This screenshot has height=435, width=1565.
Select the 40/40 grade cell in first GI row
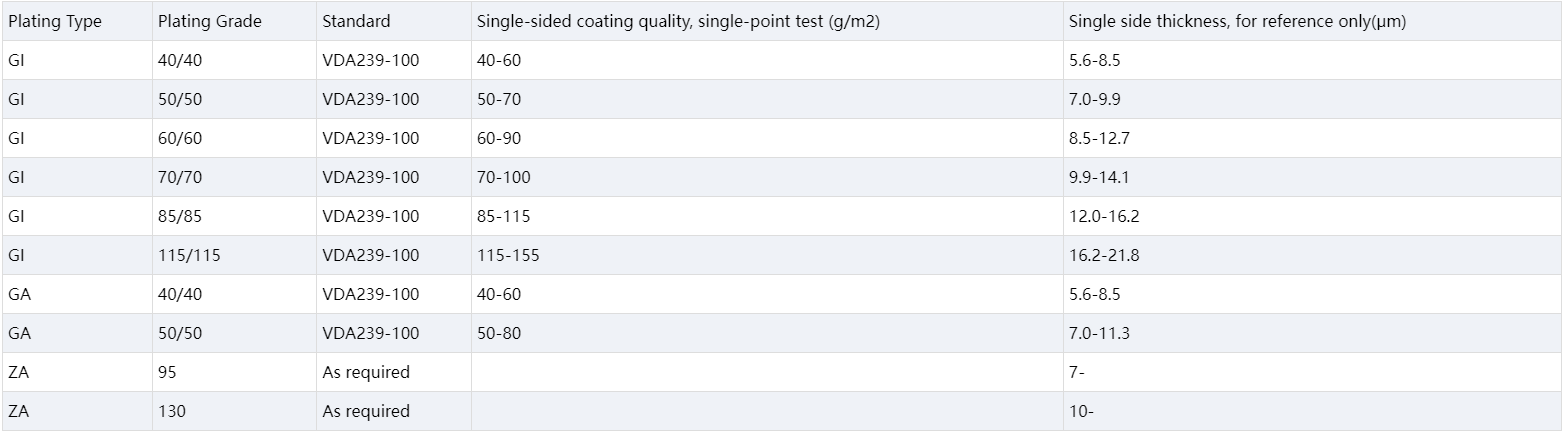tap(178, 60)
